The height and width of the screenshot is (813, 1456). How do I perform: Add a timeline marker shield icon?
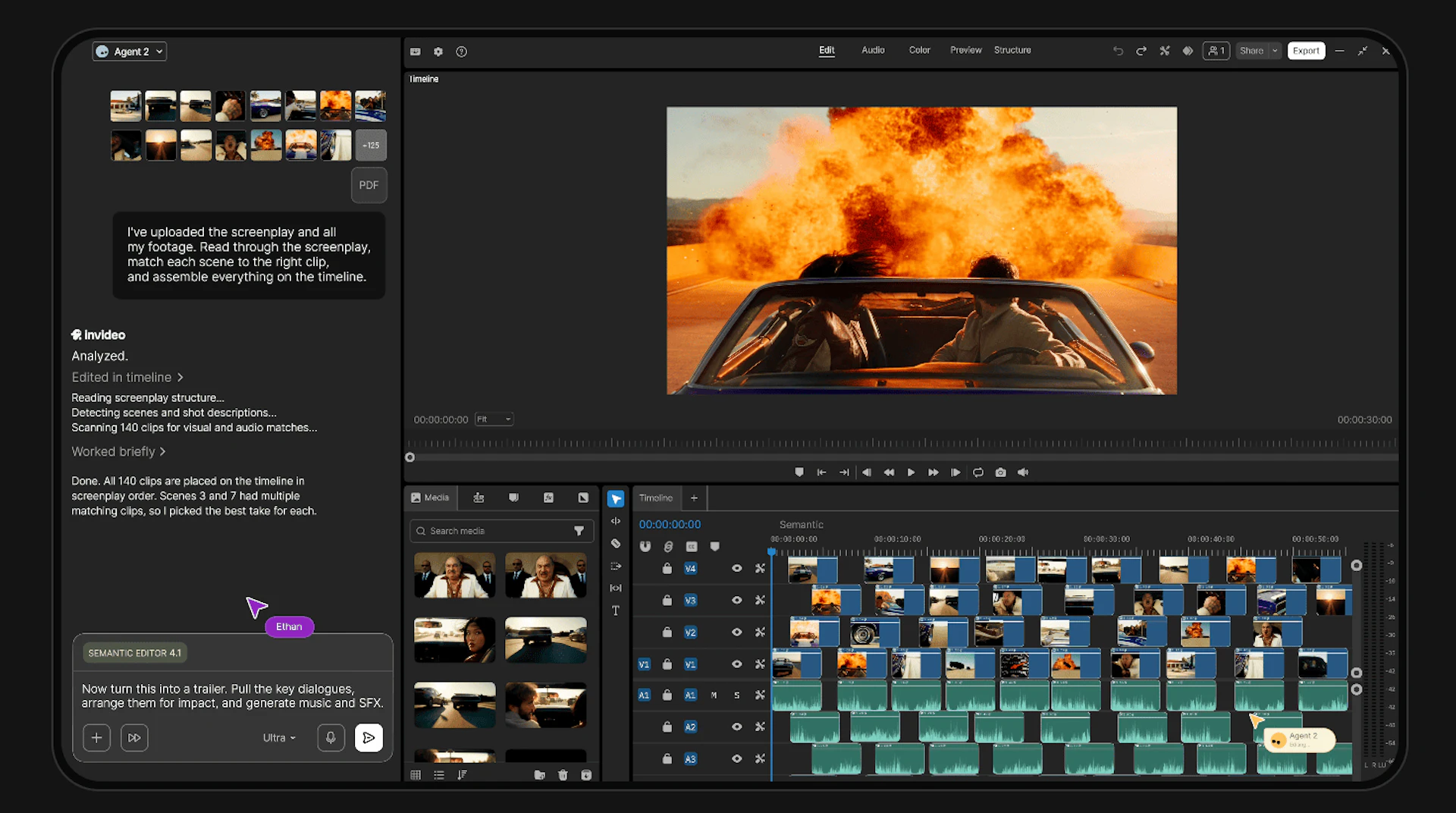[714, 546]
